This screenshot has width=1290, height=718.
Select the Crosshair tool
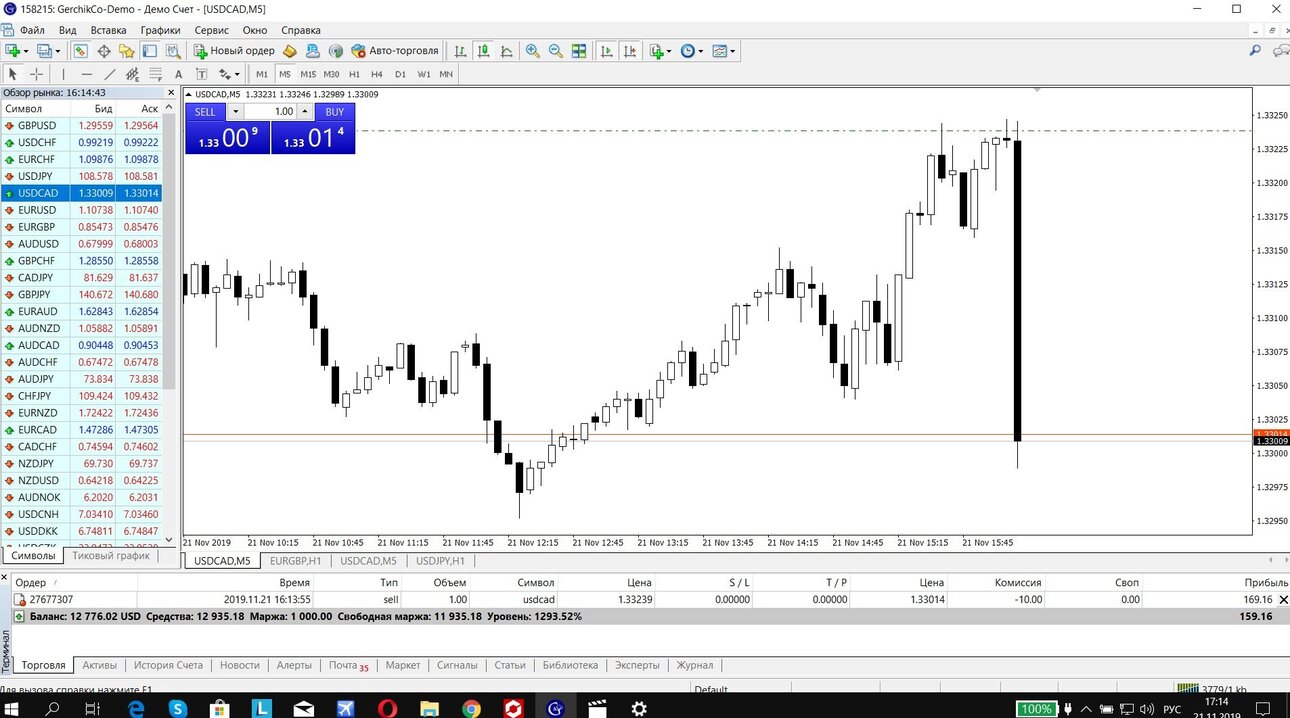pos(37,74)
